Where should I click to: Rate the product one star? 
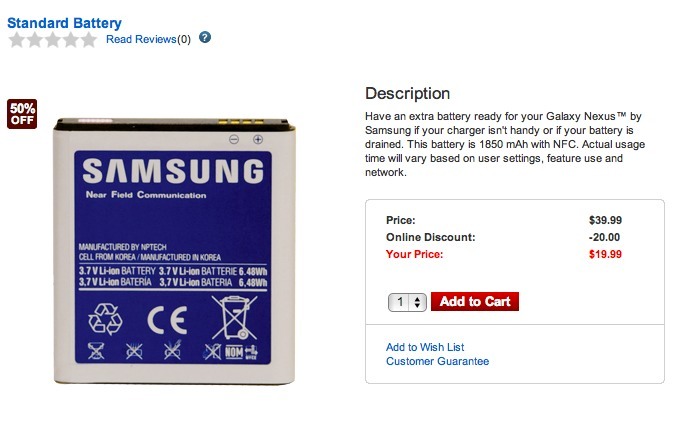click(x=16, y=40)
